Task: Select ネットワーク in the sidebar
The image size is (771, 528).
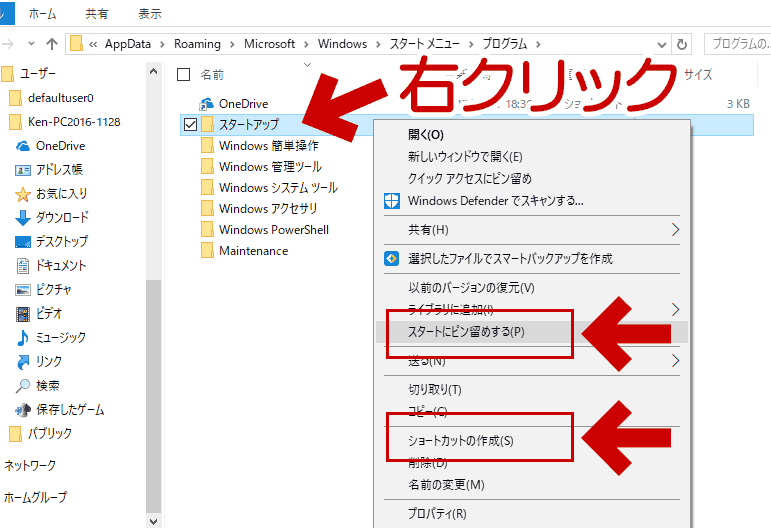Action: (30, 465)
